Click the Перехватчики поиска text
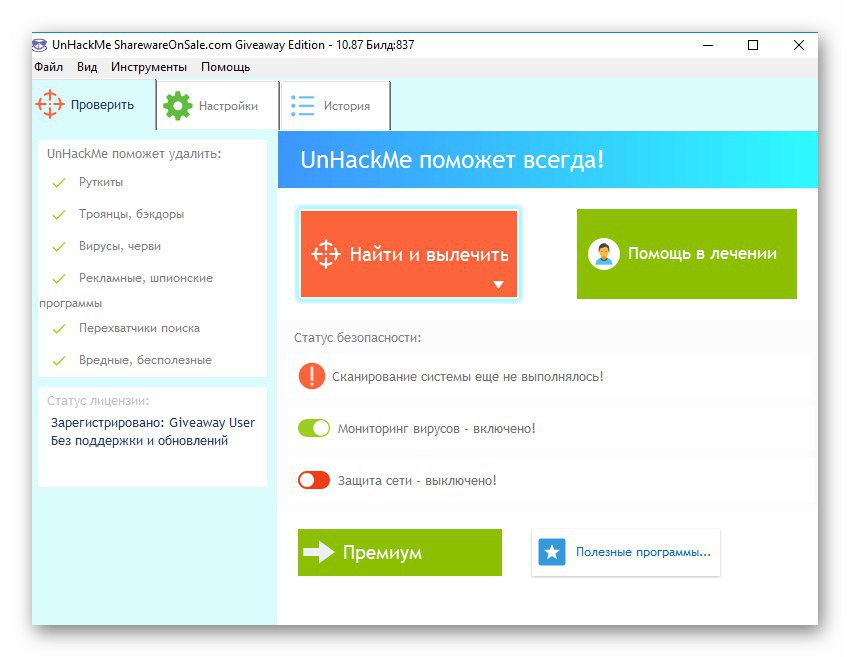This screenshot has height=657, width=850. click(x=139, y=328)
